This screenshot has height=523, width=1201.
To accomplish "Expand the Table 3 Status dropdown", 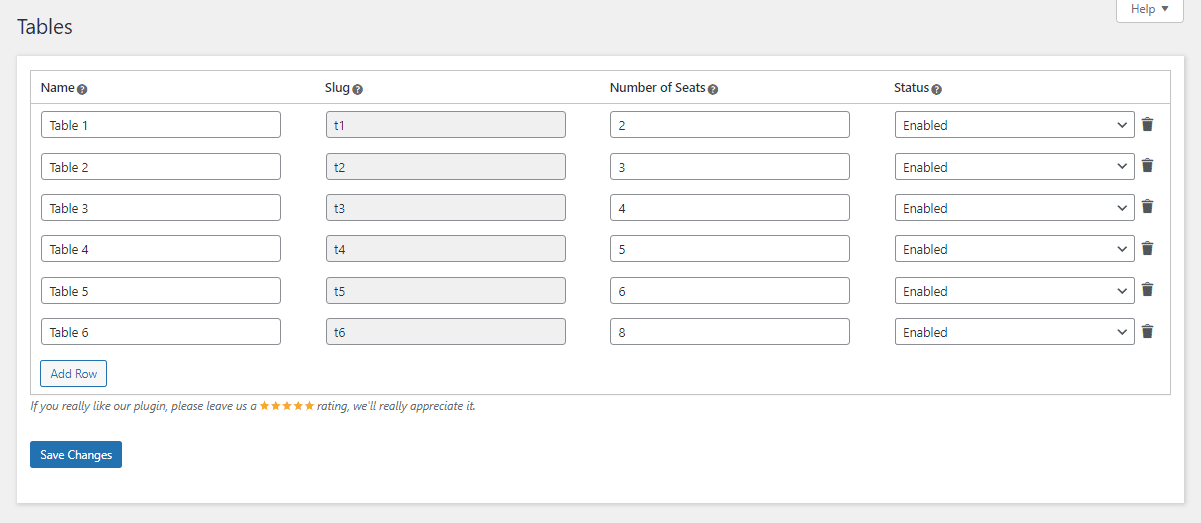I will 1014,208.
